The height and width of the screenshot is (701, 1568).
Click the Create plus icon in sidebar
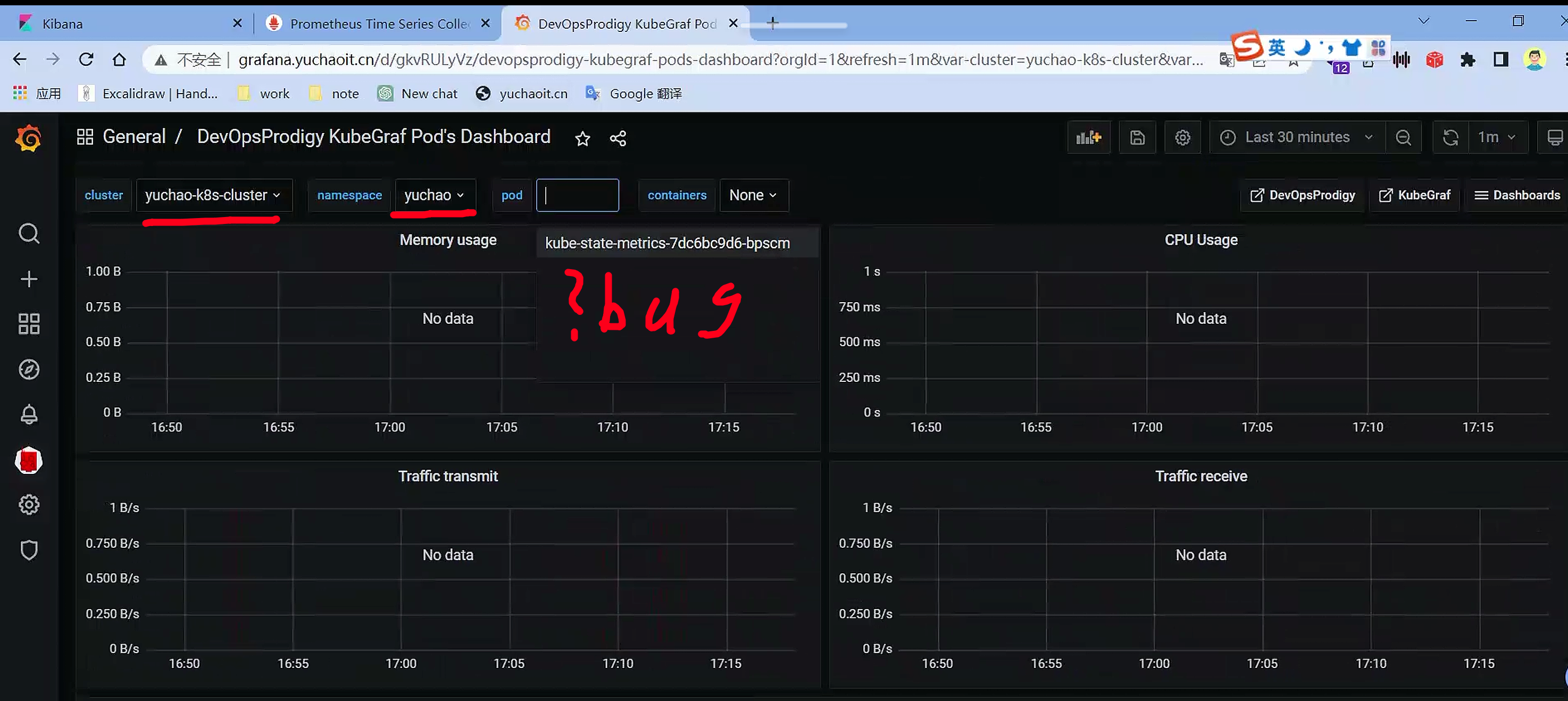click(29, 279)
